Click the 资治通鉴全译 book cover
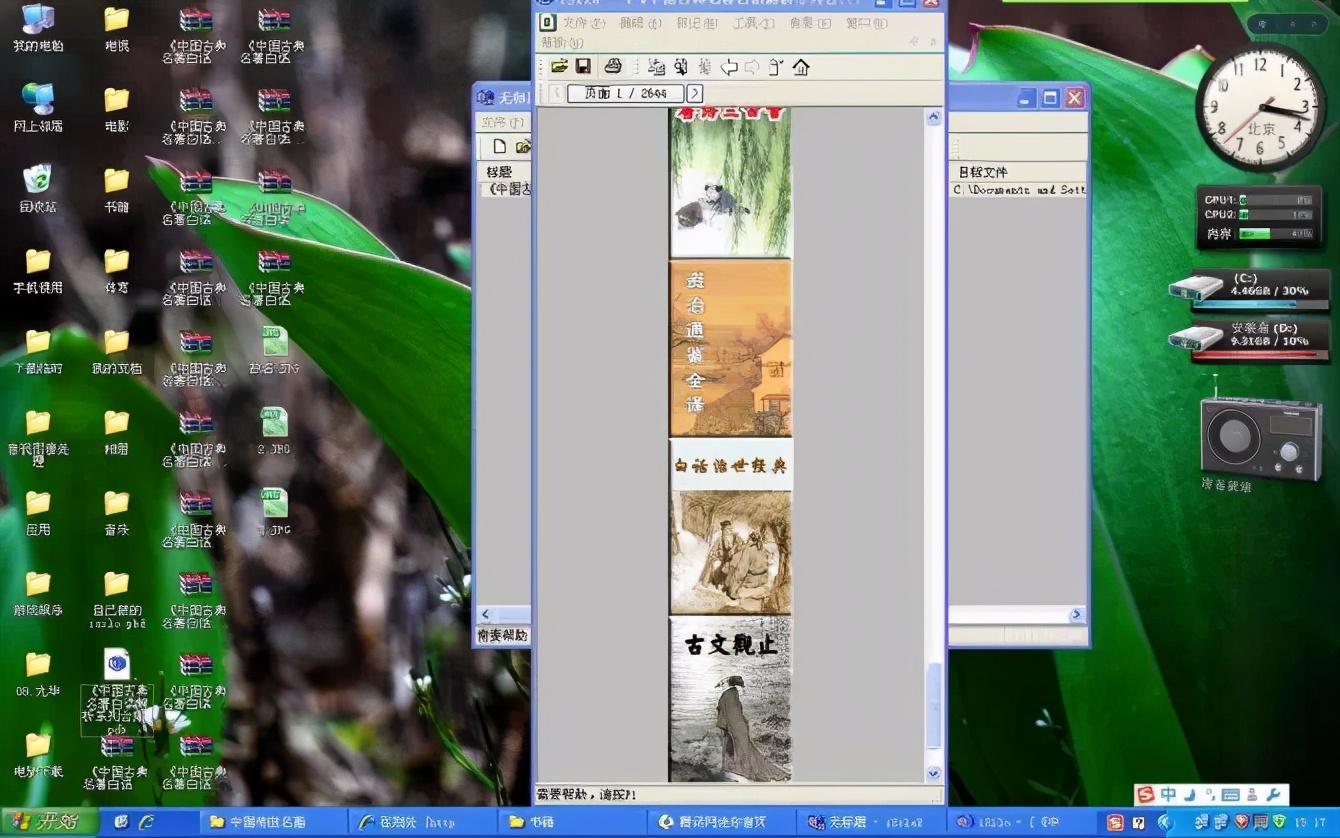 (730, 348)
